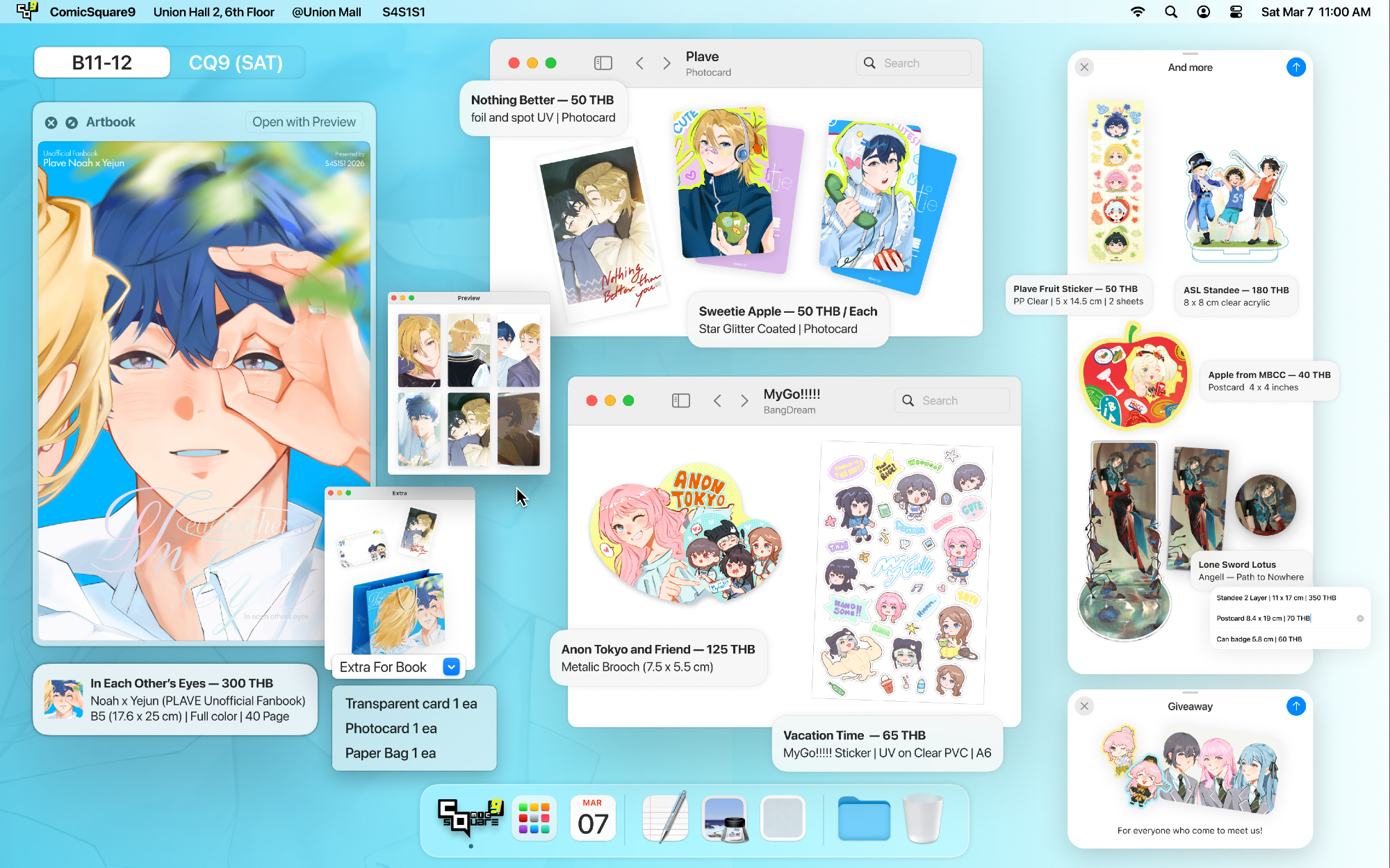Image resolution: width=1390 pixels, height=868 pixels.
Task: Click the blue folder in dock
Action: (x=864, y=818)
